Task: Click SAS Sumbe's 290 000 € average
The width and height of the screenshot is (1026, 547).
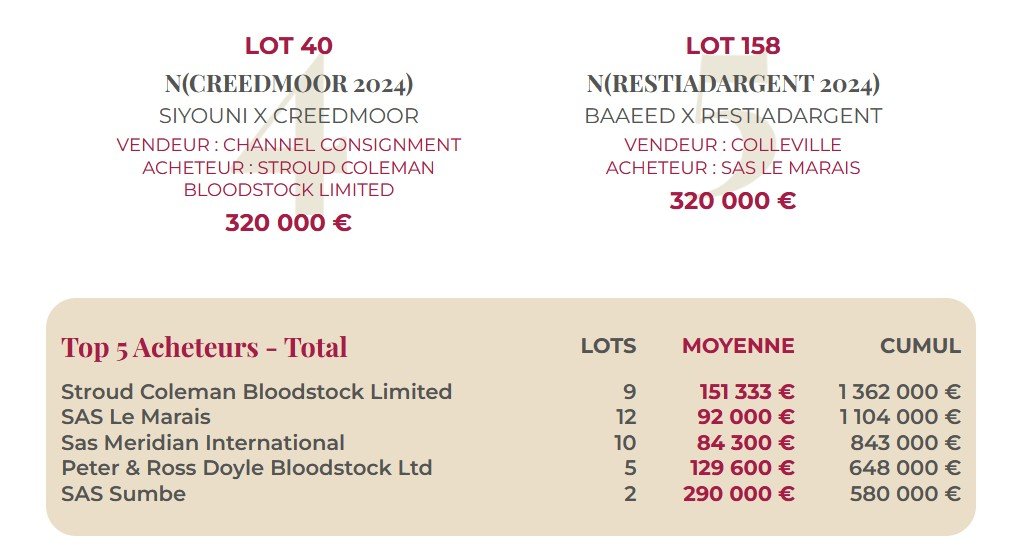Action: 739,494
